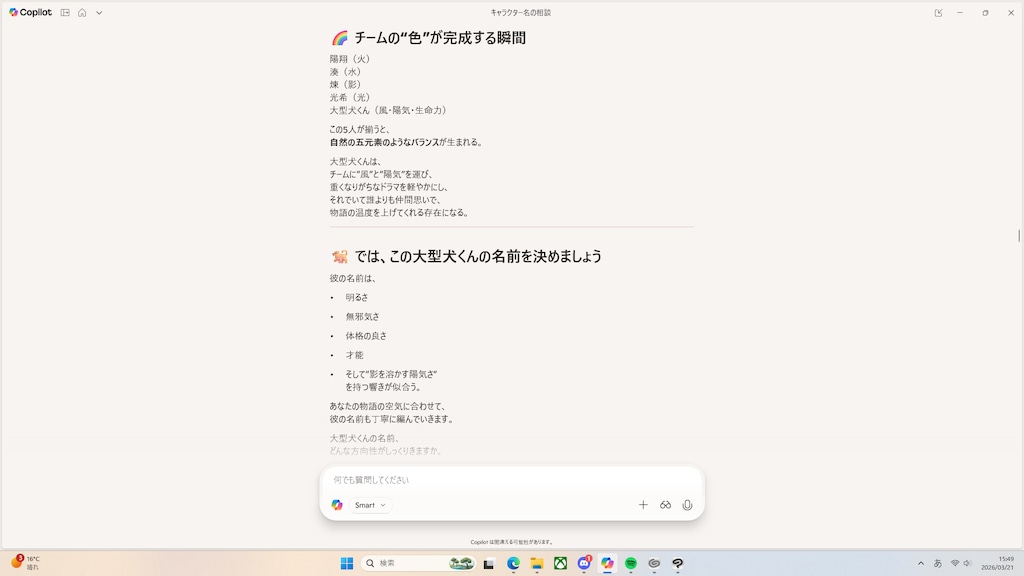The width and height of the screenshot is (1024, 576).
Task: Click the share conversation icon near window controls
Action: [x=938, y=12]
